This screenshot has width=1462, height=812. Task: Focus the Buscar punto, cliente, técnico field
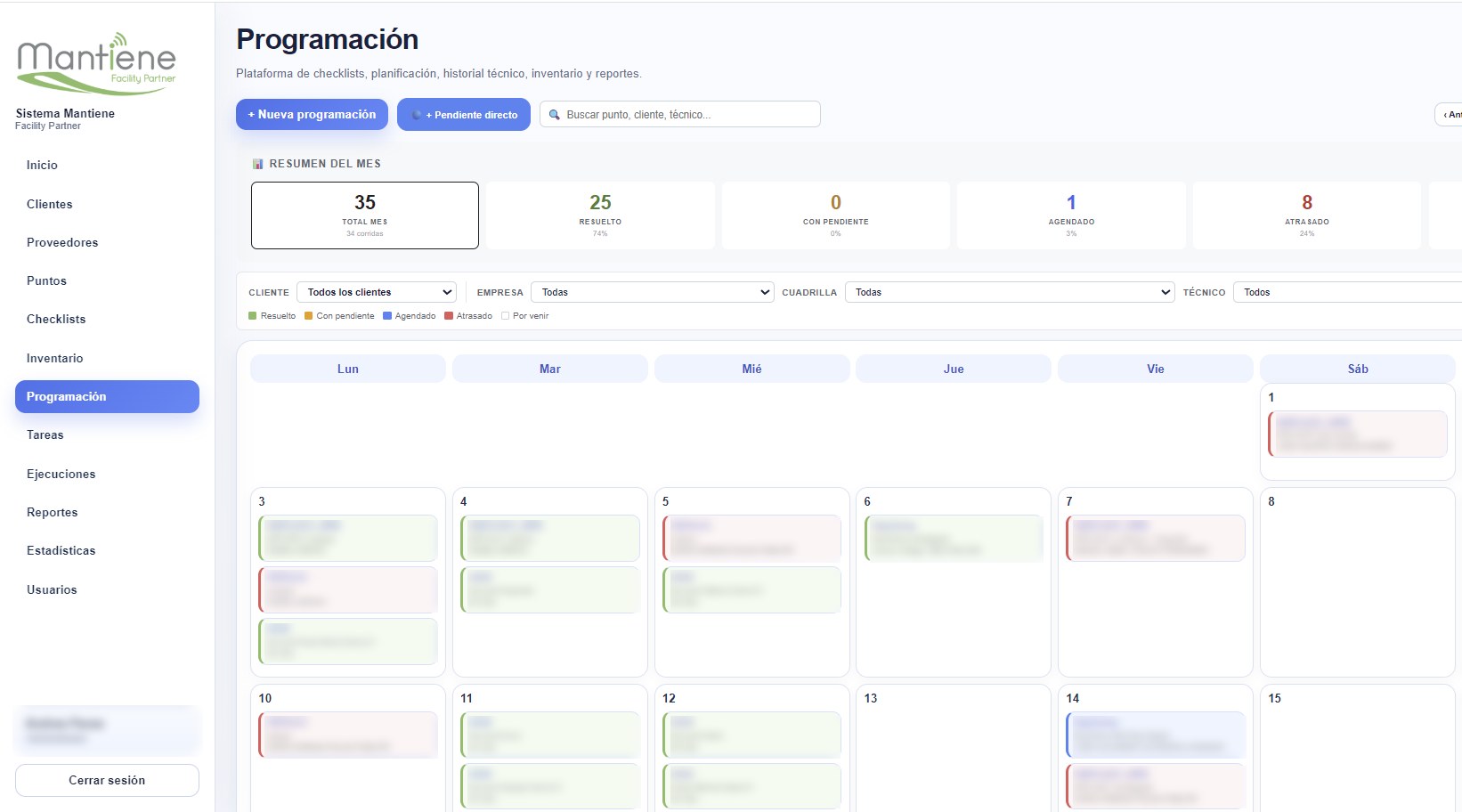(680, 114)
